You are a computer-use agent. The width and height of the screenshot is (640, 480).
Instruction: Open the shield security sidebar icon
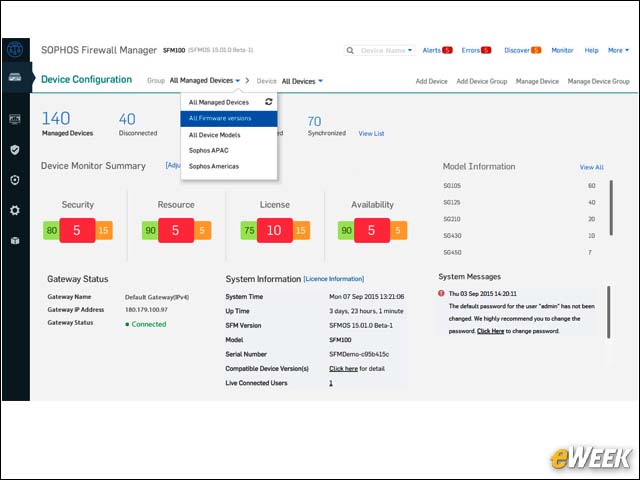click(15, 150)
